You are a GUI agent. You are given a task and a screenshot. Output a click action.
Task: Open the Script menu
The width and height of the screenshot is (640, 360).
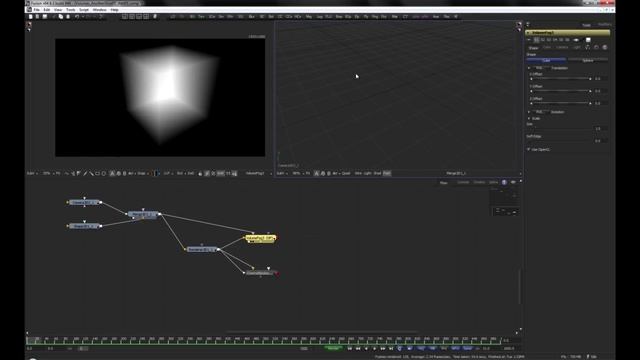pos(84,9)
